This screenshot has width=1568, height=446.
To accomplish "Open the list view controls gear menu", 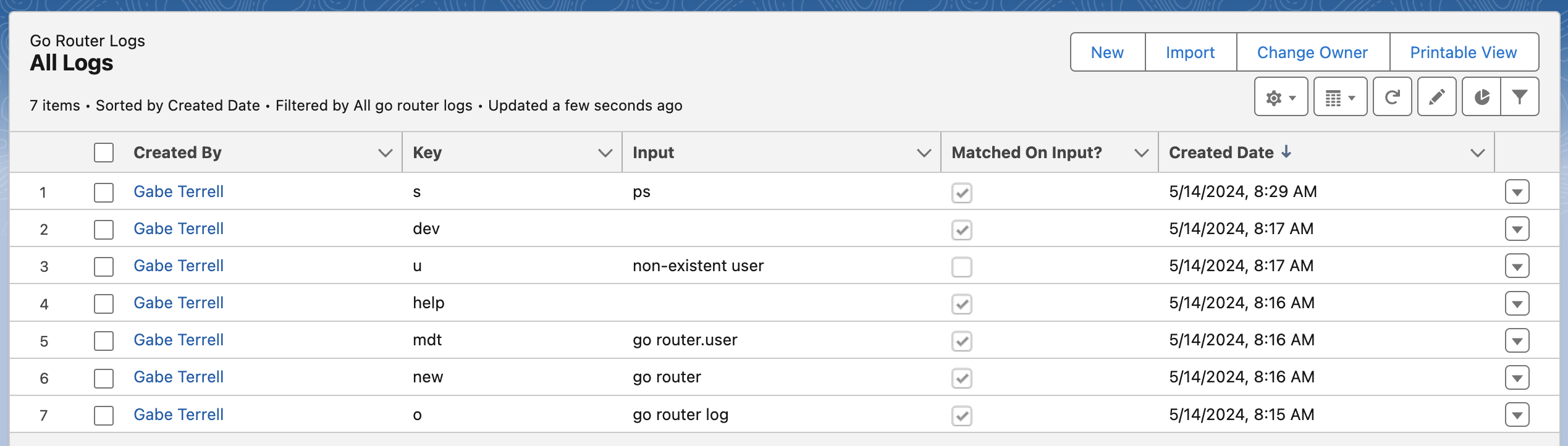I will click(1280, 98).
